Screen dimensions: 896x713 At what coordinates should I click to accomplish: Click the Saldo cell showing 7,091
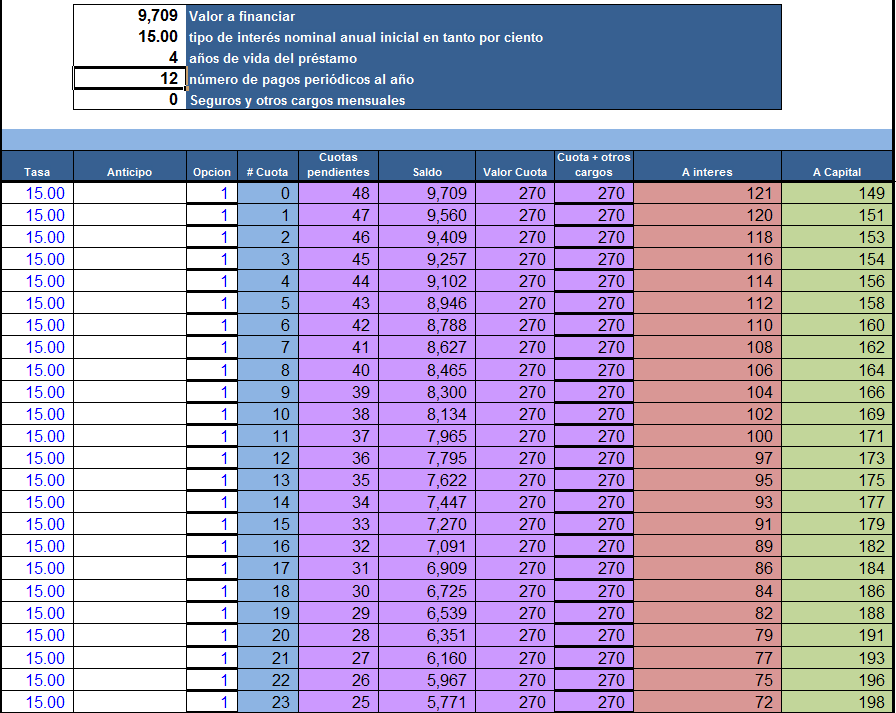point(427,546)
